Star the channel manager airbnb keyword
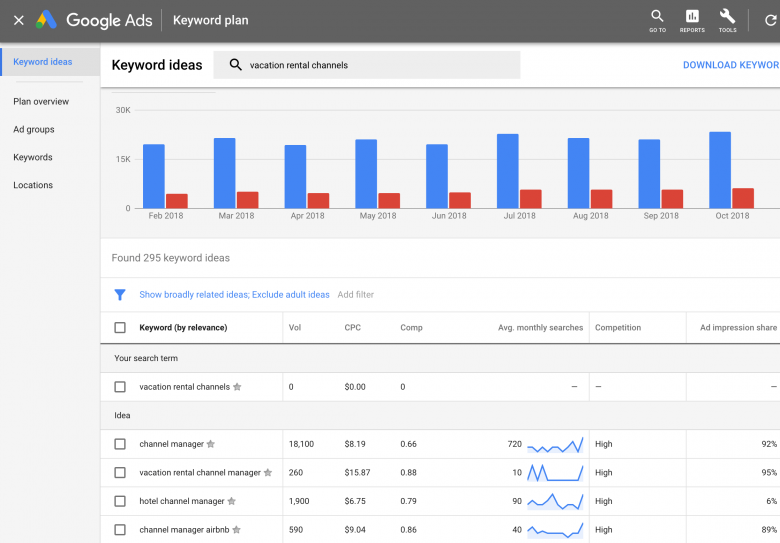780x543 pixels. pyautogui.click(x=236, y=530)
